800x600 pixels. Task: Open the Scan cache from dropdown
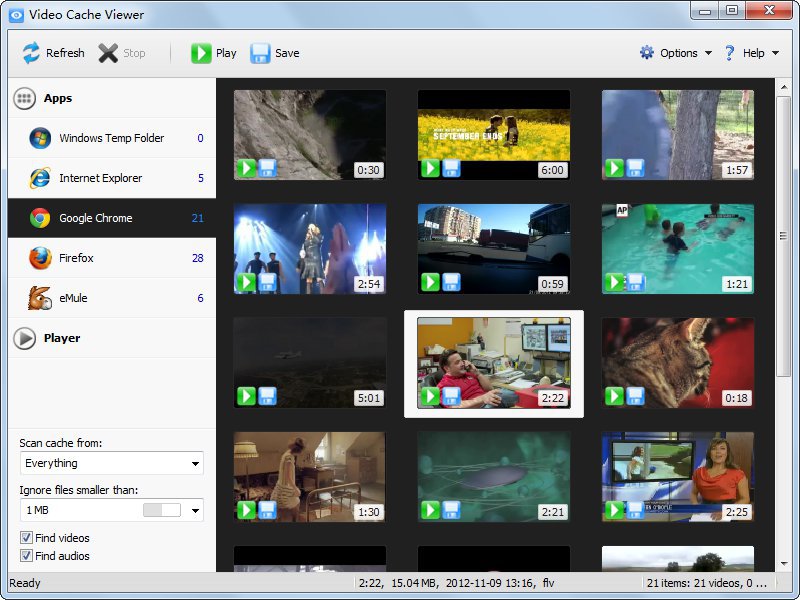(112, 463)
